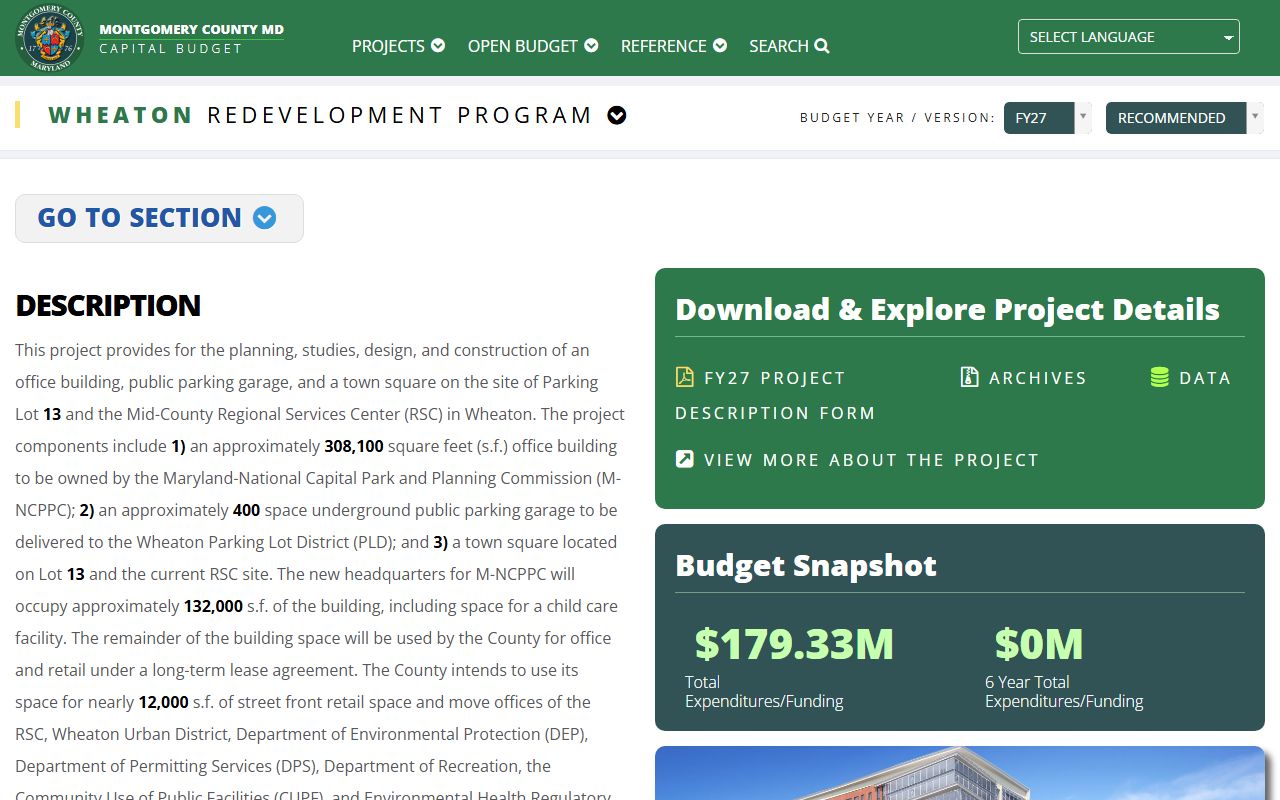Click the chevron icon next to Reference
This screenshot has width=1280, height=800.
point(720,46)
